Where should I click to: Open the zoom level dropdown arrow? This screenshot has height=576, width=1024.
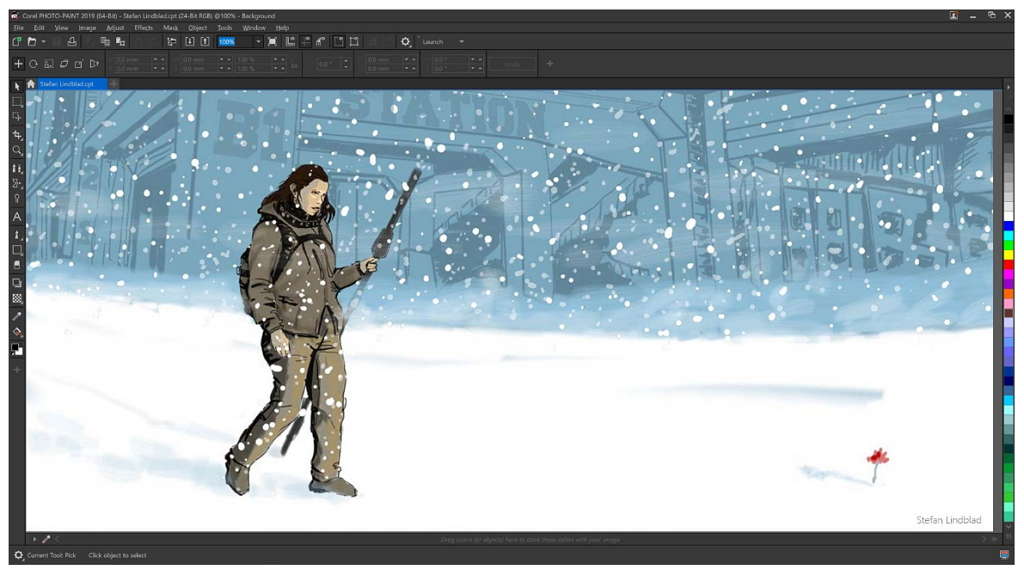(258, 42)
